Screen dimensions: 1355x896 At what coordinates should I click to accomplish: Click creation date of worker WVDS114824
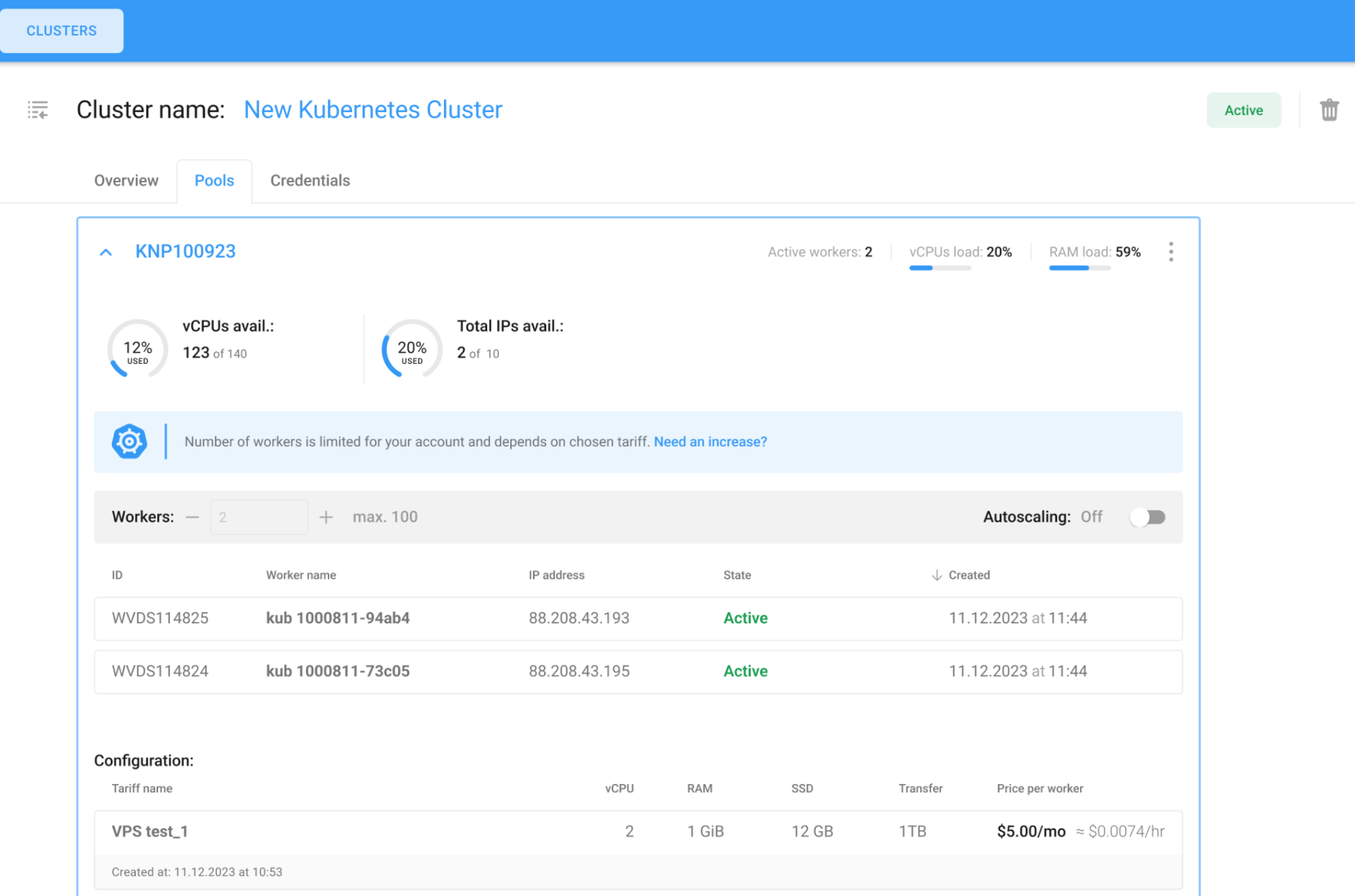coord(1018,672)
